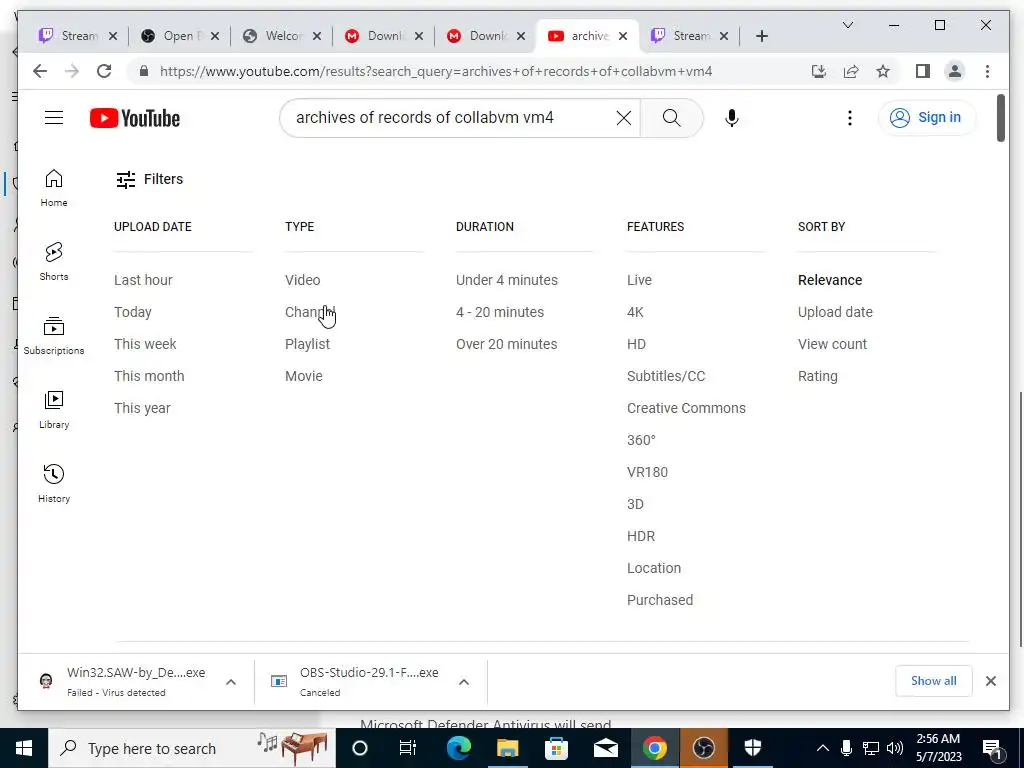This screenshot has width=1024, height=768.
Task: Filter by Last hour
Action: 143,280
